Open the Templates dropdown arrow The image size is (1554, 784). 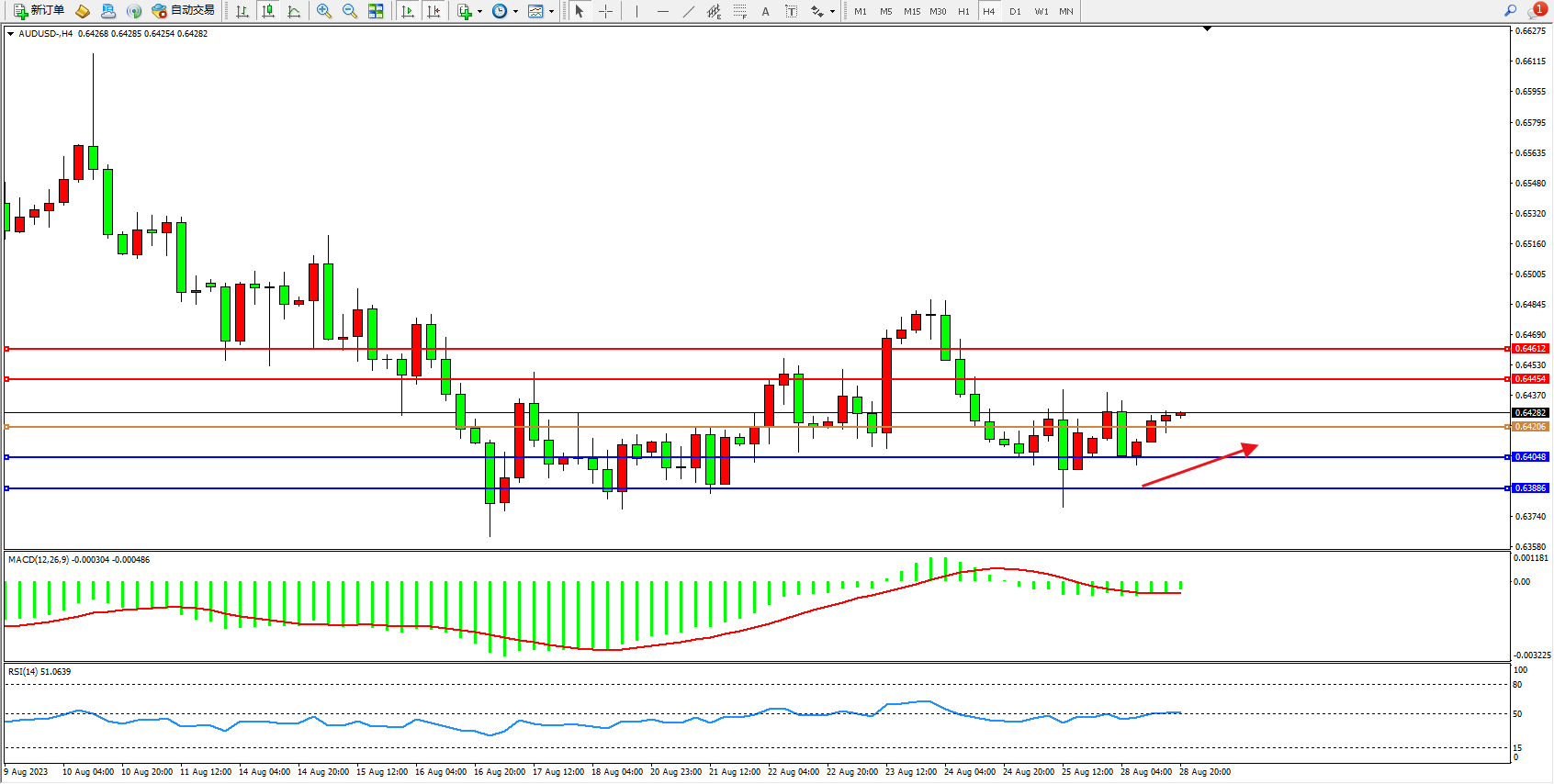551,12
